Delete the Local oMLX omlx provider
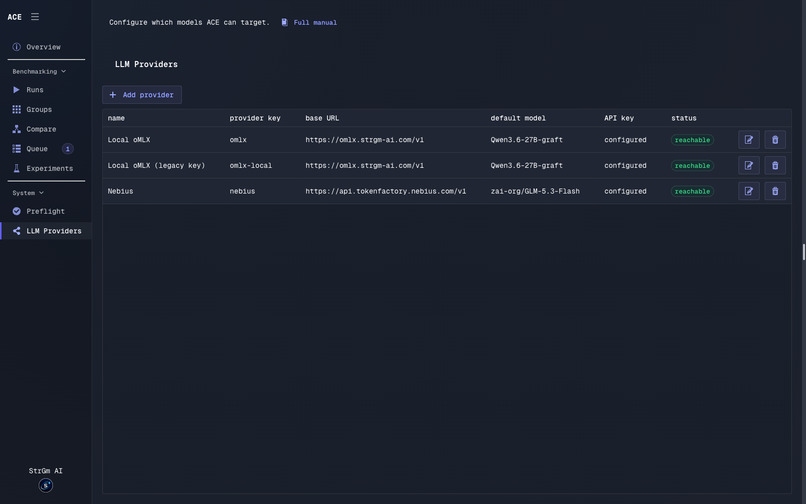 tap(775, 139)
